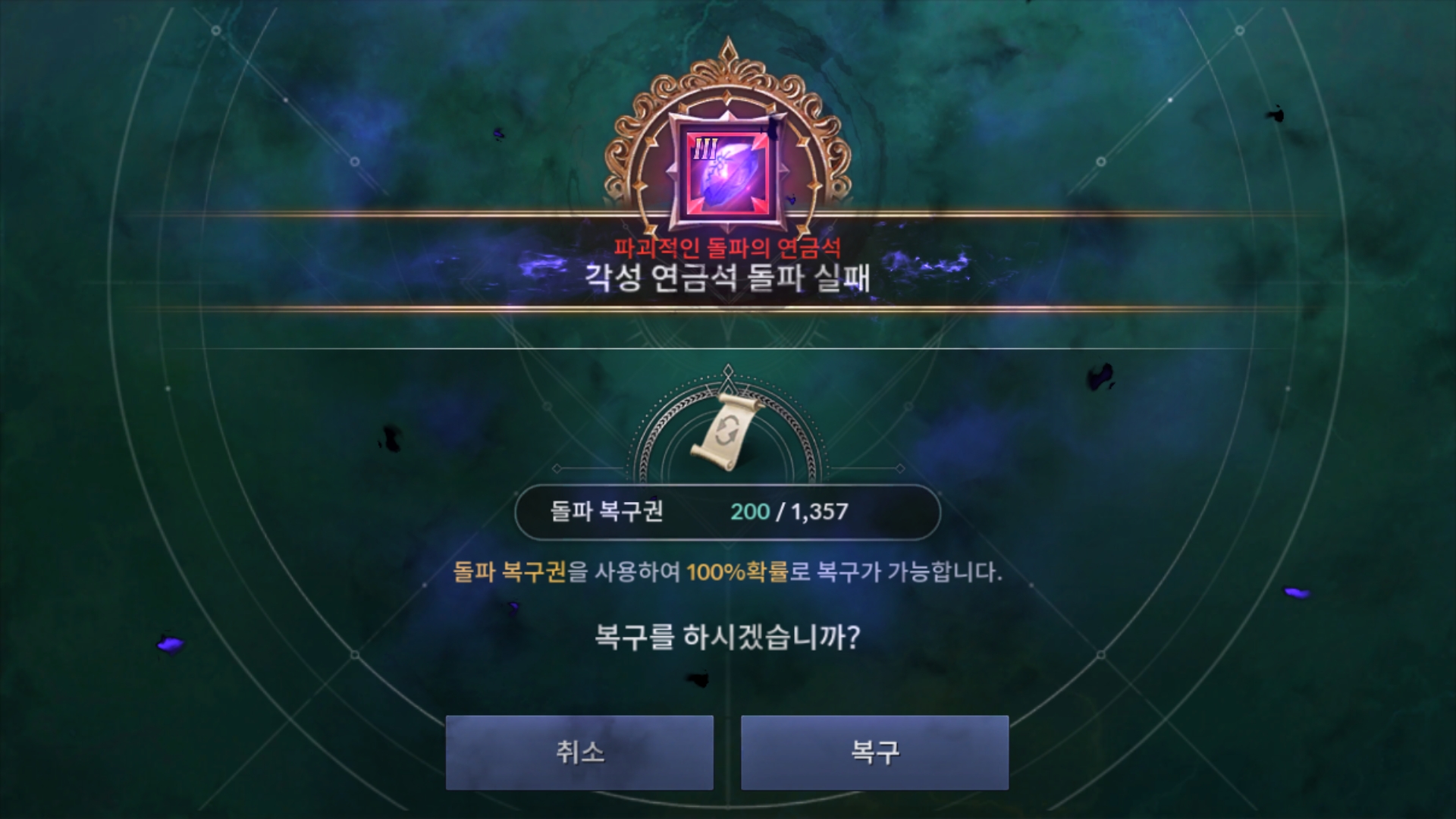Click the owned ticket count 200

750,512
